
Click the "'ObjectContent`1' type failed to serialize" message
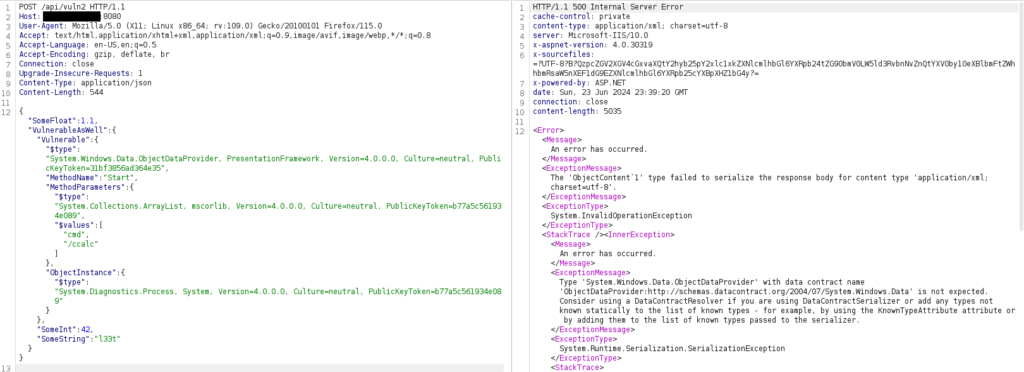770,182
